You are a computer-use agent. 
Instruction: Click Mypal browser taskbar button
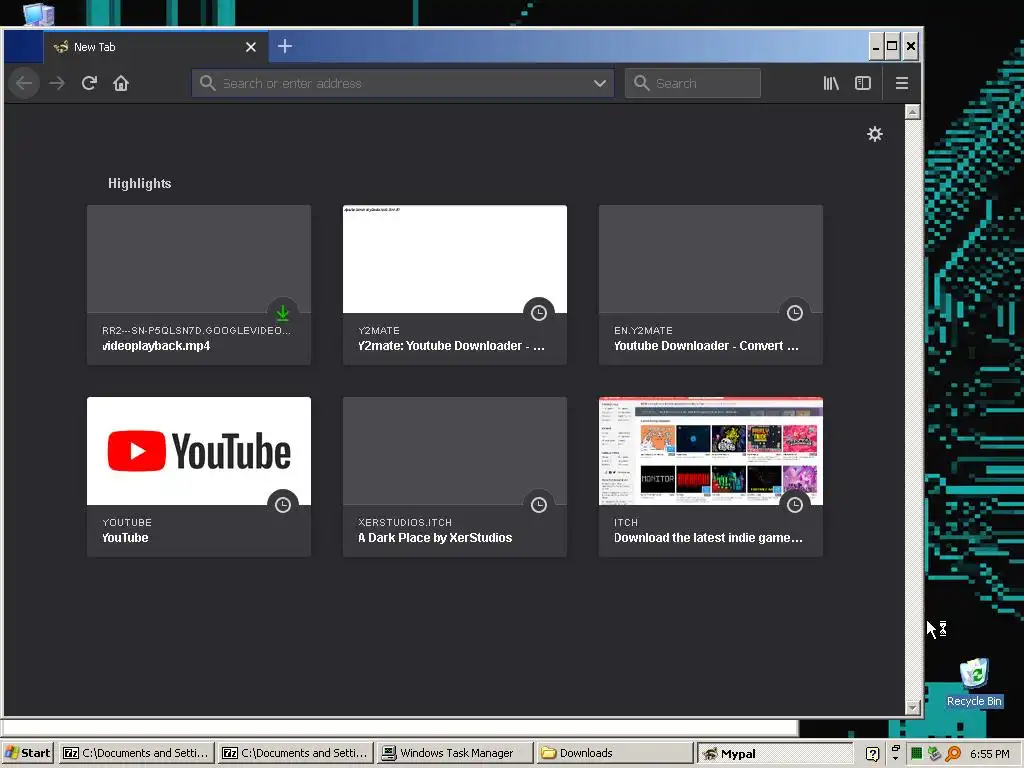point(775,753)
